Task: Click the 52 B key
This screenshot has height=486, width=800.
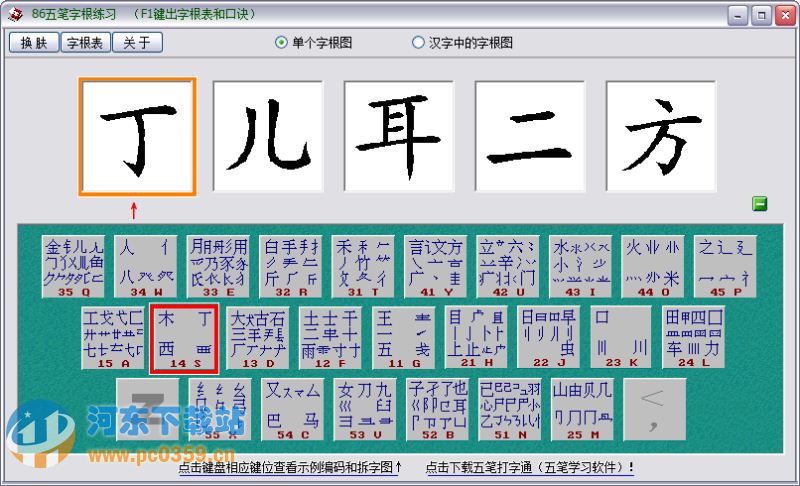Action: 438,410
